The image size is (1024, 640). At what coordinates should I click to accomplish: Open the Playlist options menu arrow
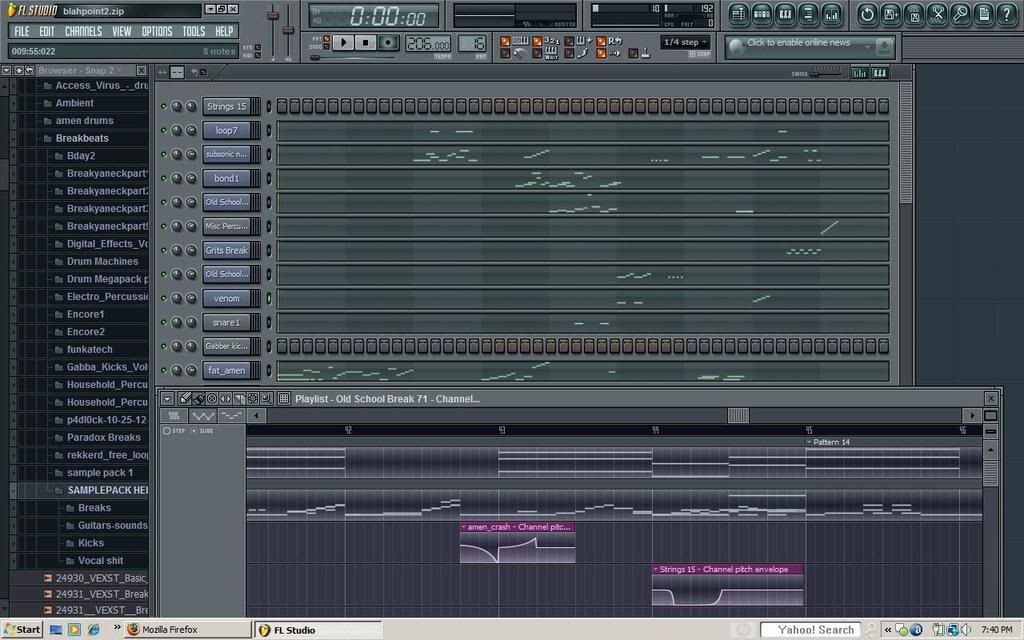(167, 398)
